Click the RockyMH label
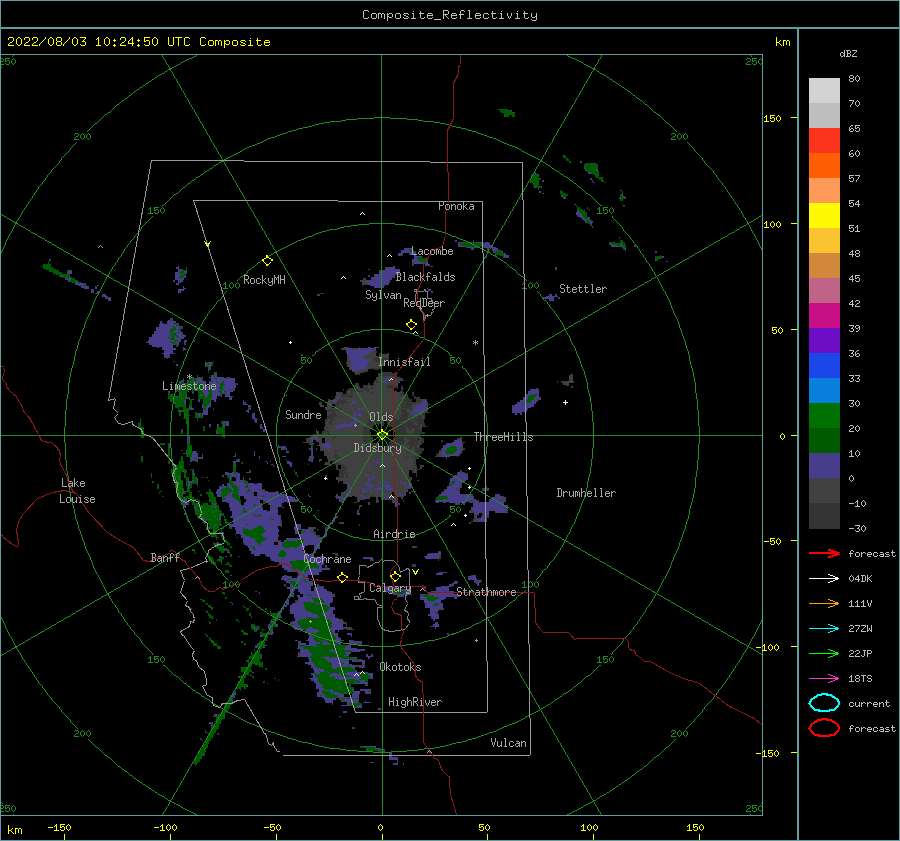This screenshot has height=841, width=900. pyautogui.click(x=264, y=280)
